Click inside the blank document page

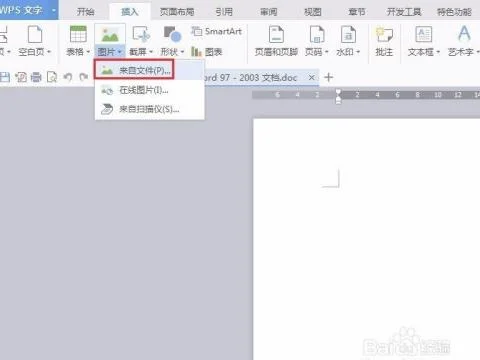coord(367,239)
